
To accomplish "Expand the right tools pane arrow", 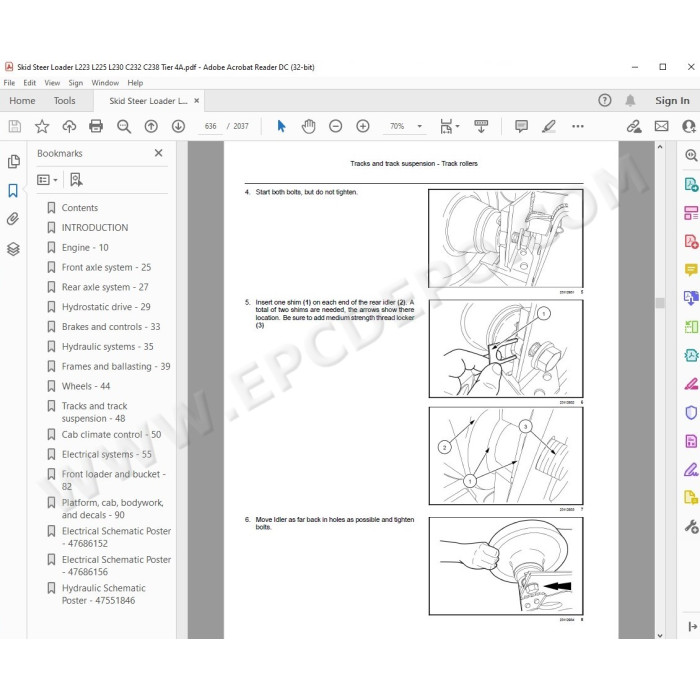I will (692, 627).
